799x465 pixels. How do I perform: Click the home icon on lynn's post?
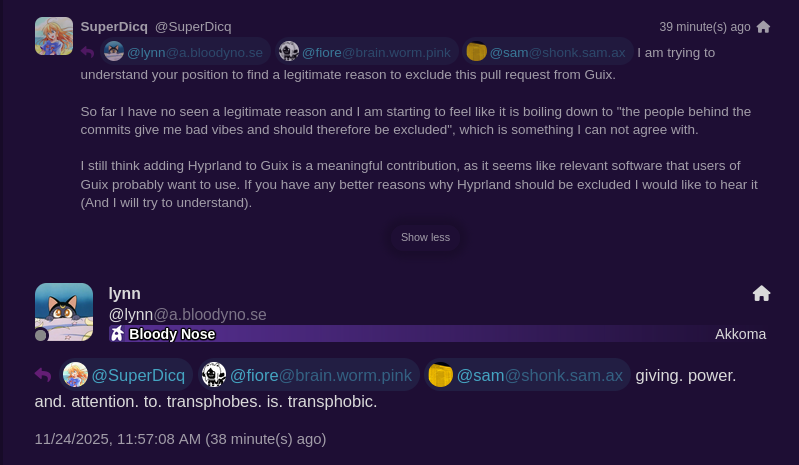click(x=761, y=293)
